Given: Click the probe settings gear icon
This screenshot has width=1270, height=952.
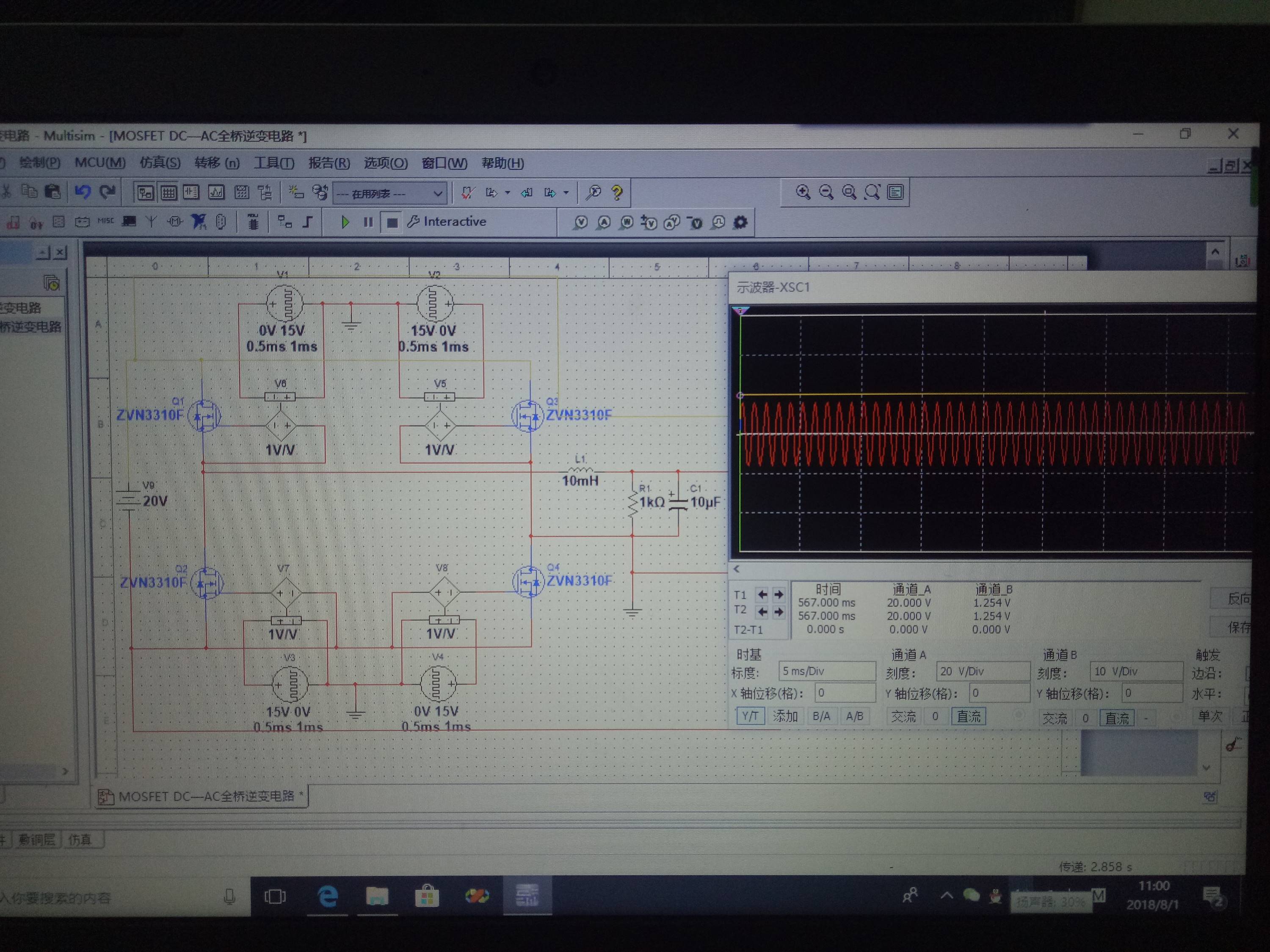Looking at the screenshot, I should (x=741, y=222).
